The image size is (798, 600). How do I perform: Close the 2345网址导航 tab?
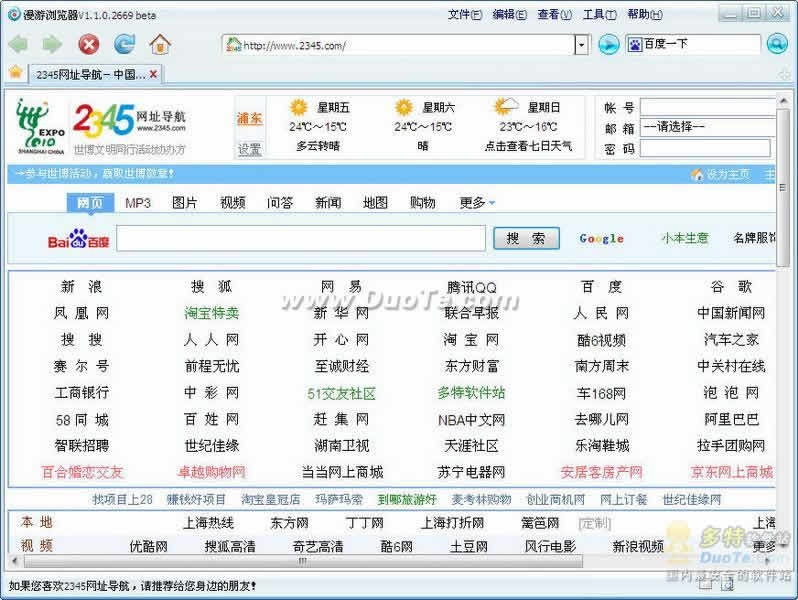click(153, 74)
